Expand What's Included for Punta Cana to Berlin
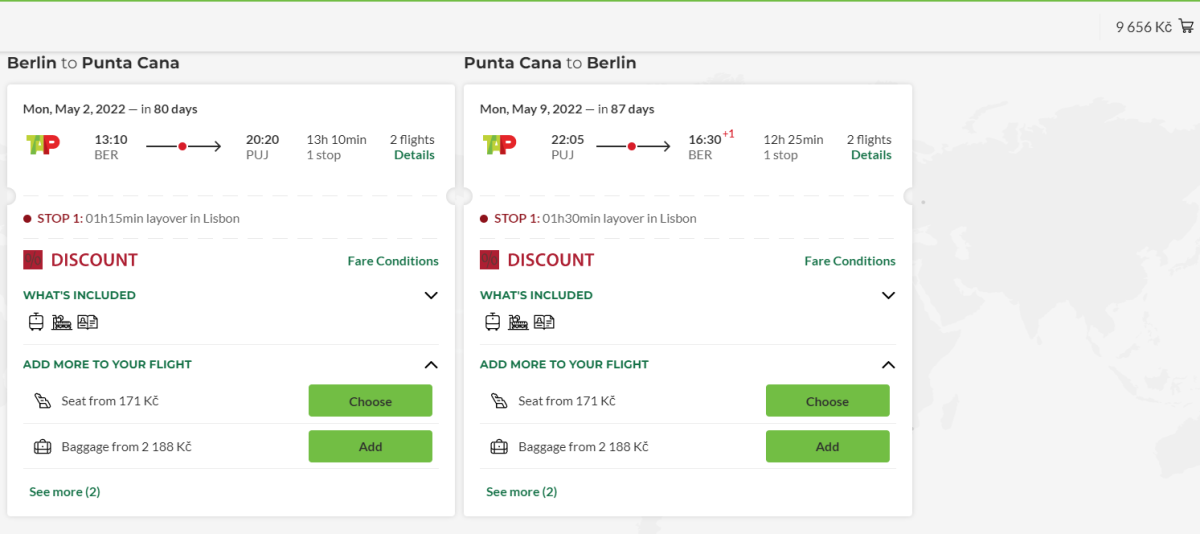 [888, 295]
